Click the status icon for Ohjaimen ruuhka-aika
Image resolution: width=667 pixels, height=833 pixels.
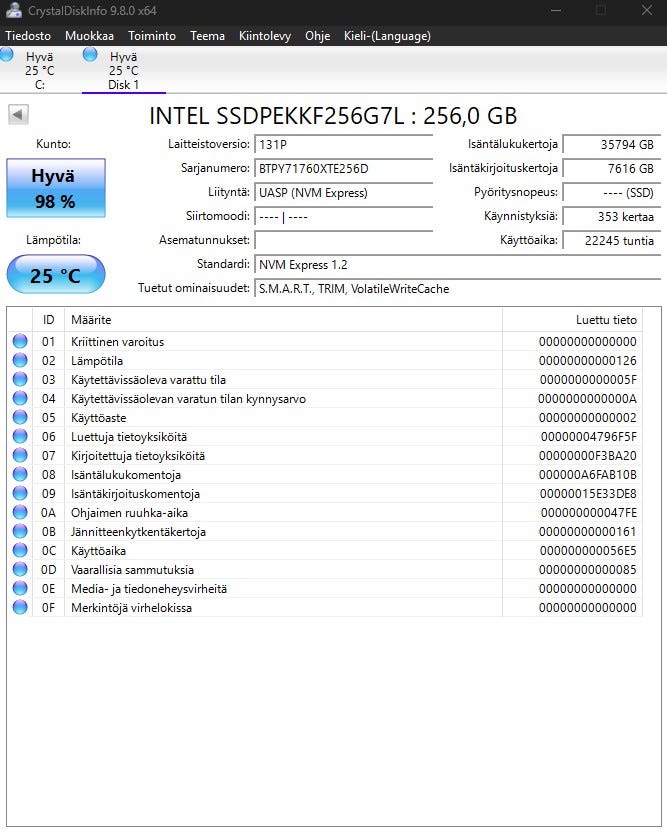pos(20,512)
